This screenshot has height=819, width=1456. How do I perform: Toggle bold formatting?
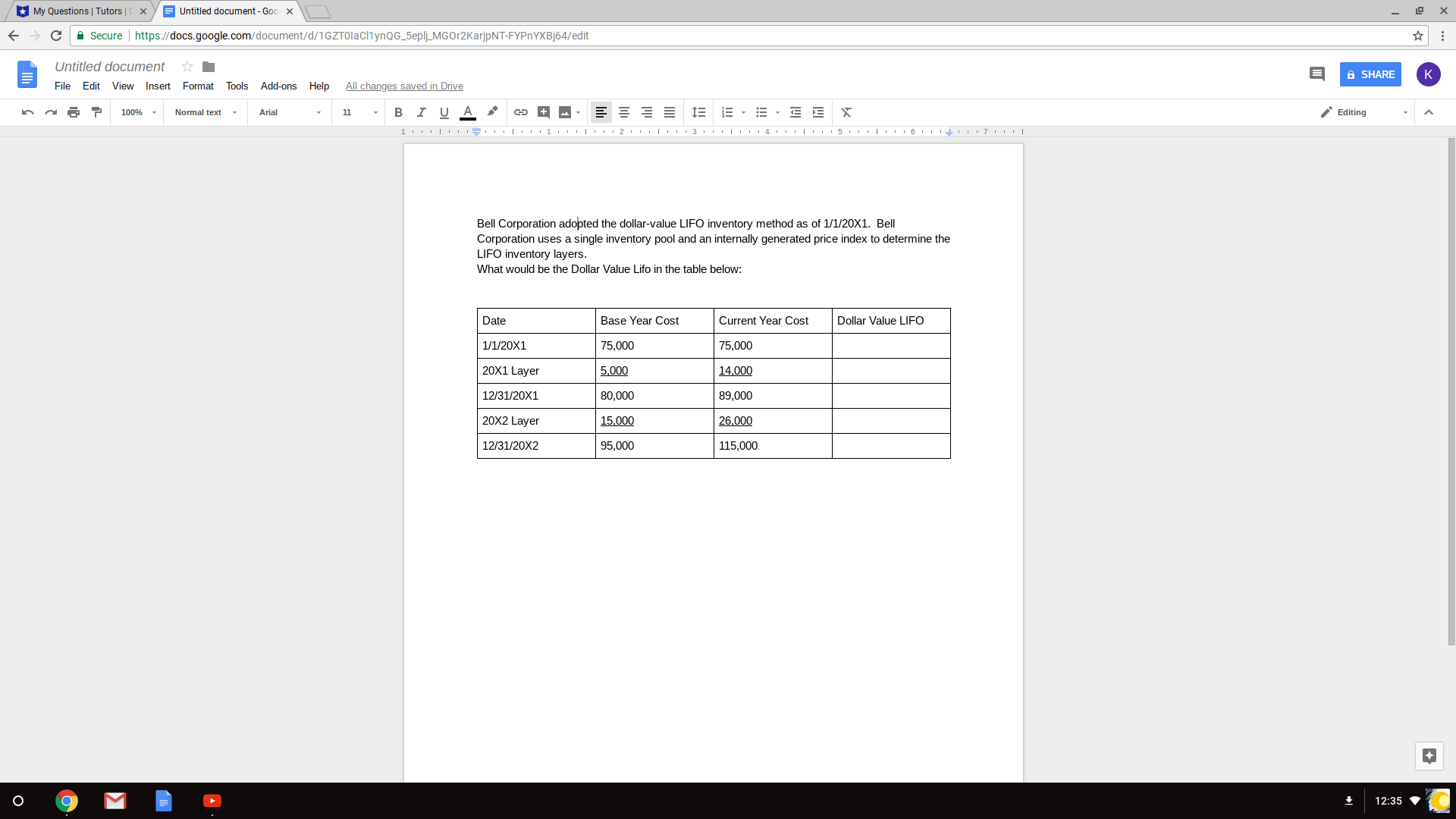pos(398,112)
